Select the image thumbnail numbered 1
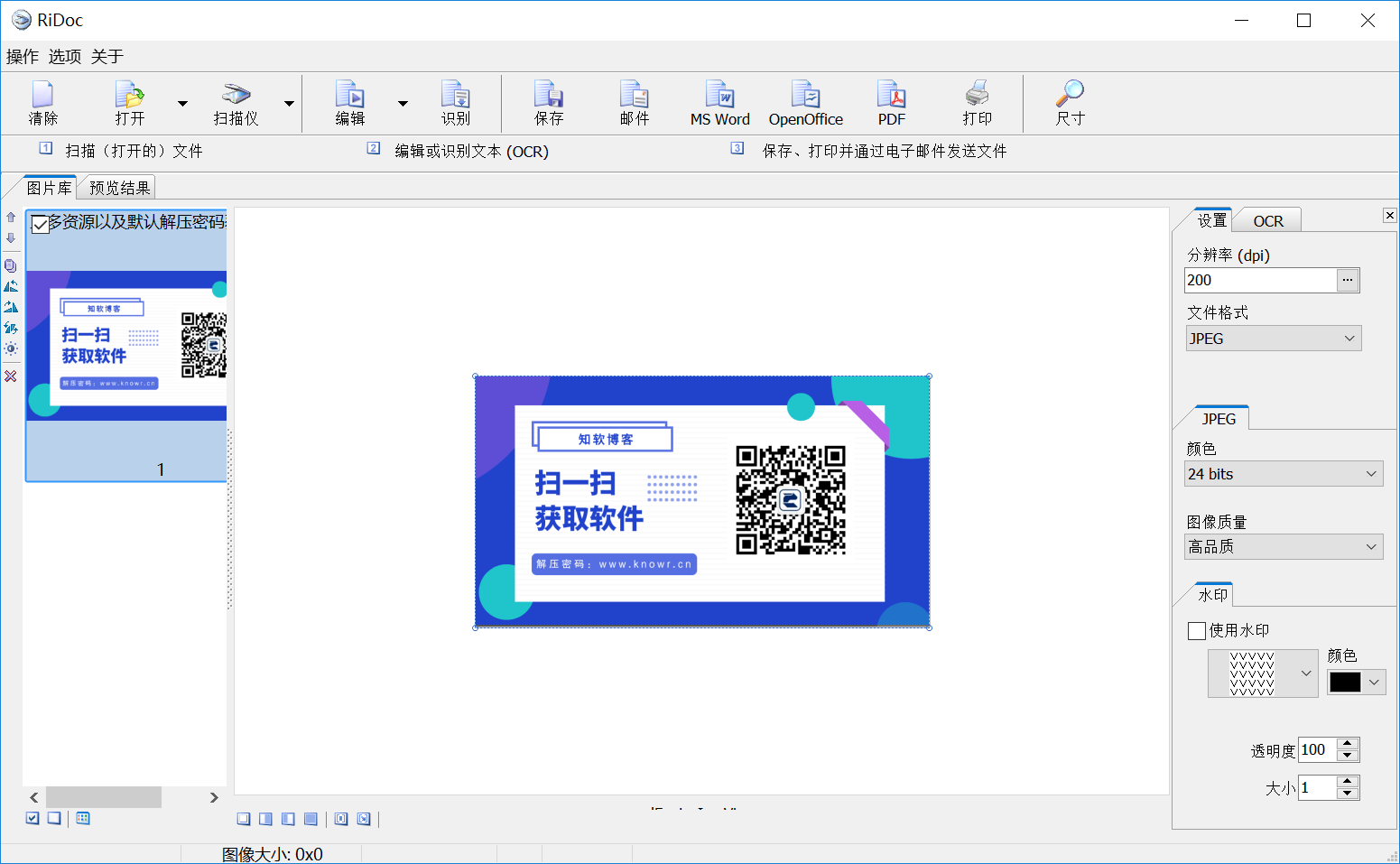The width and height of the screenshot is (1400, 864). 126,346
